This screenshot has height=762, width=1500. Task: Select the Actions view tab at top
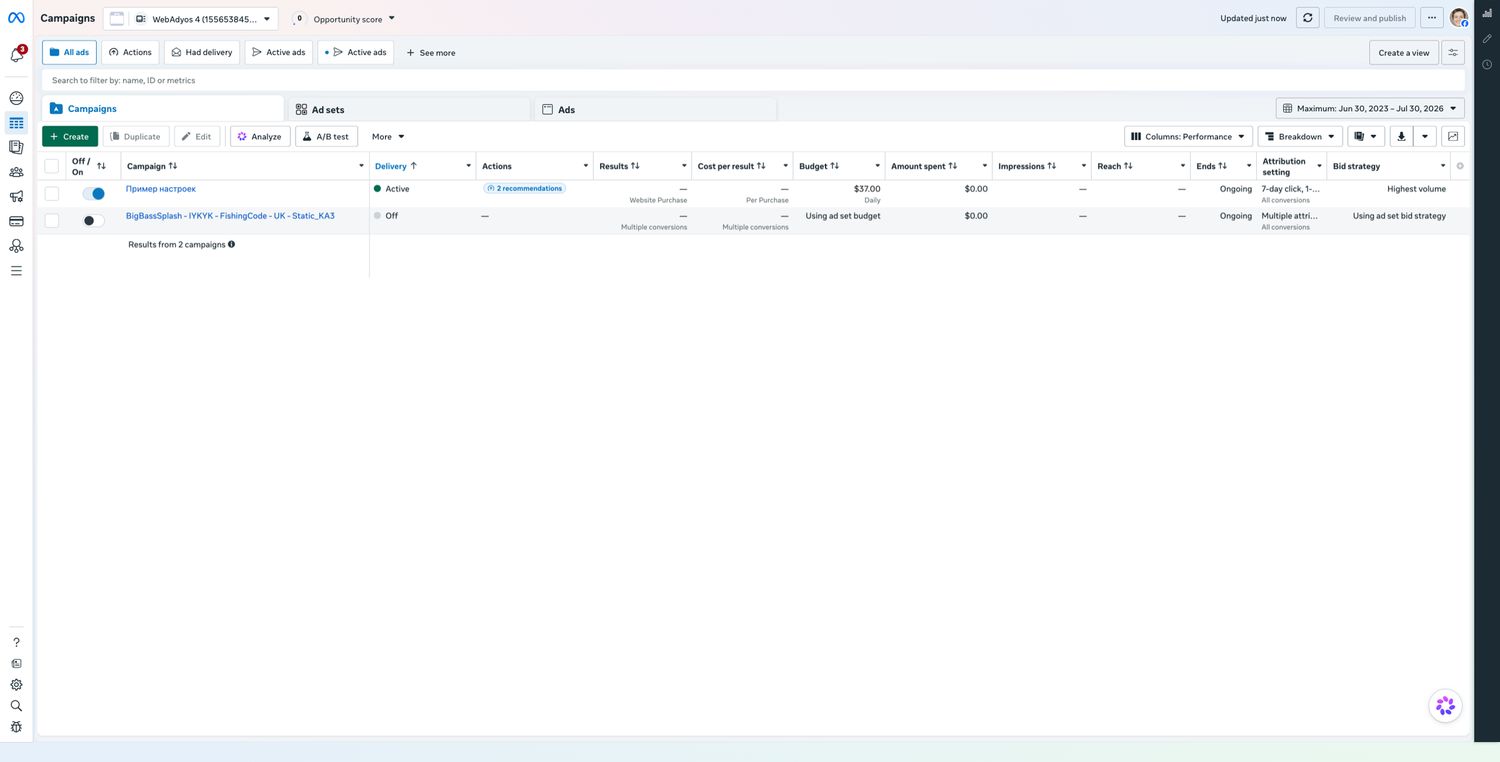click(x=130, y=52)
